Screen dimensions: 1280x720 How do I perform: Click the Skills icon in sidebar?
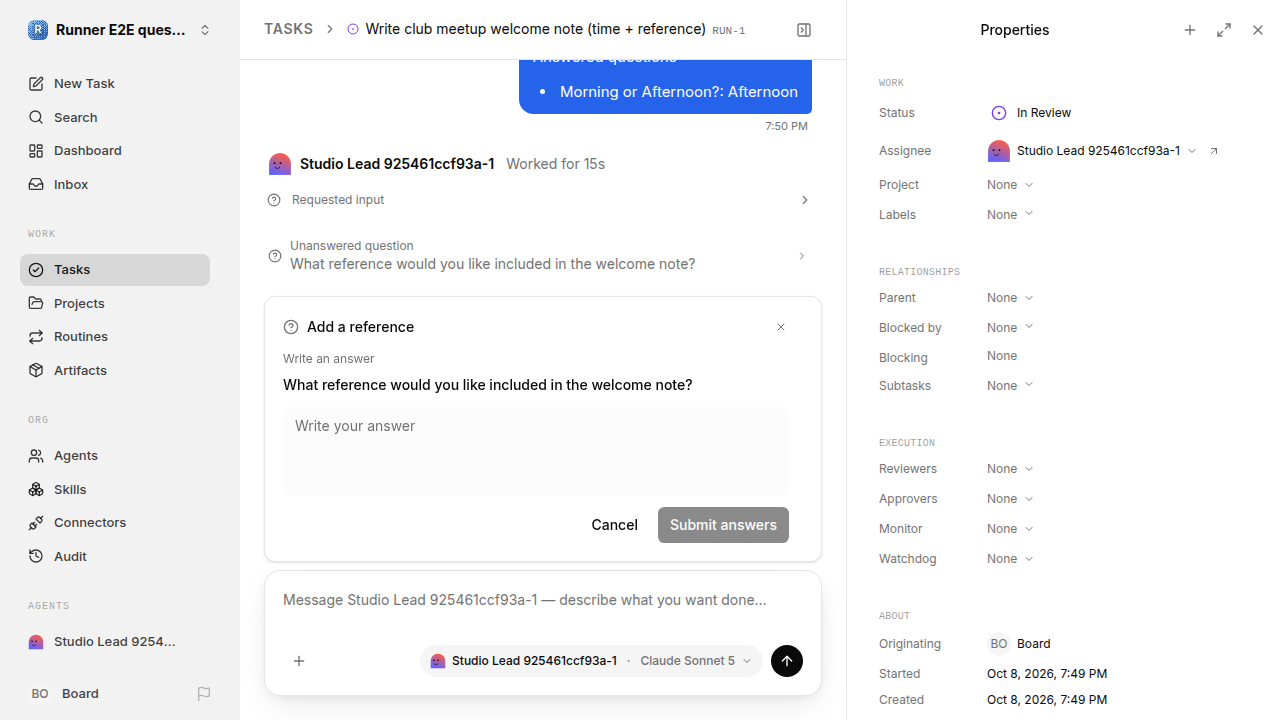(36, 489)
